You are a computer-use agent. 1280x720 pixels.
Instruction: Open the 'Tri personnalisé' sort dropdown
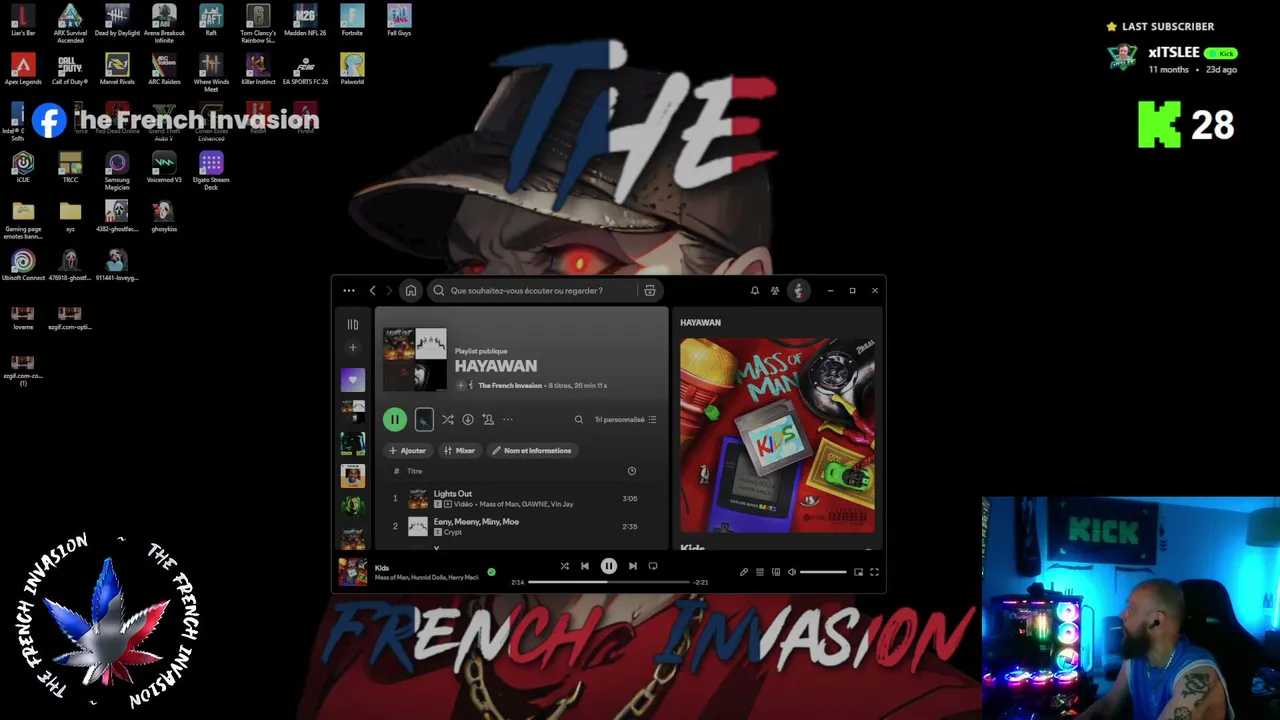[625, 420]
